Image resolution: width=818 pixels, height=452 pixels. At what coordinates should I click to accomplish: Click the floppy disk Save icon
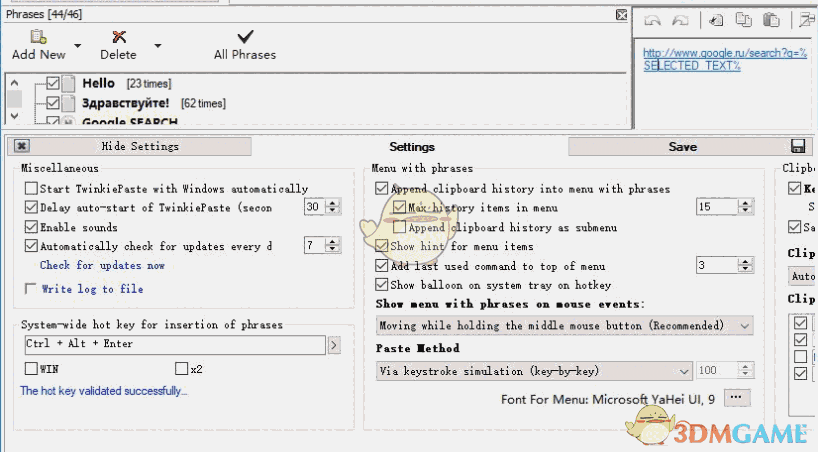tap(798, 146)
